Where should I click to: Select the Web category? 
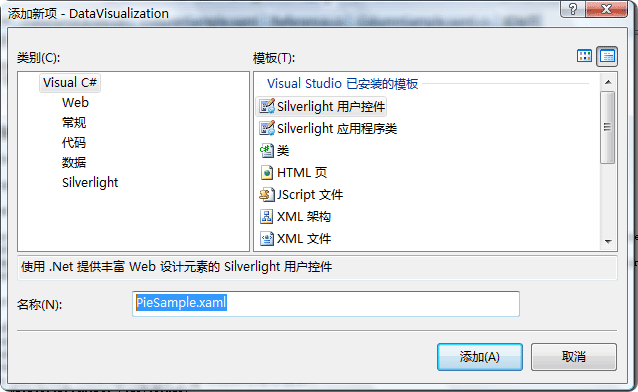click(75, 103)
